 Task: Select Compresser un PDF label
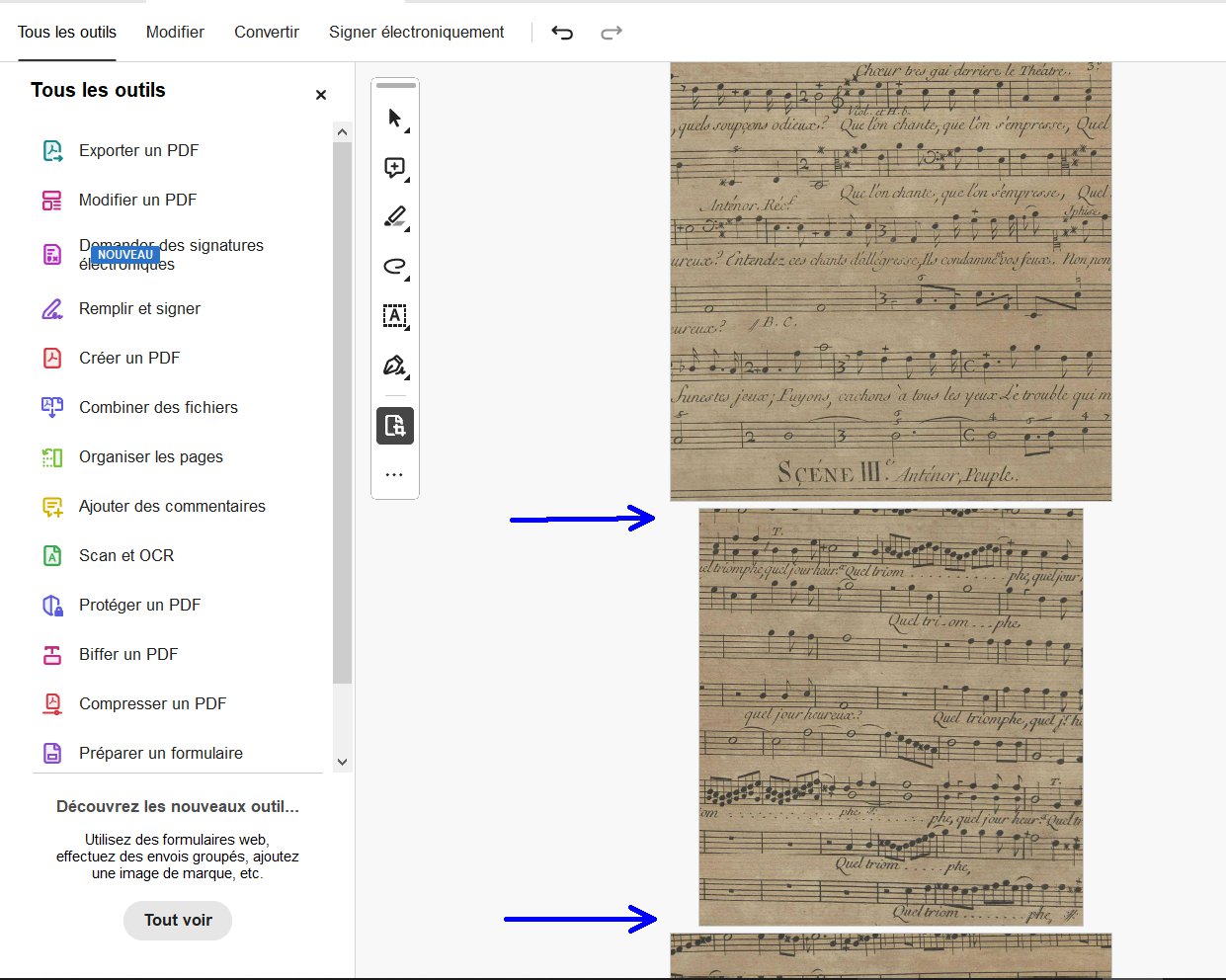152,703
